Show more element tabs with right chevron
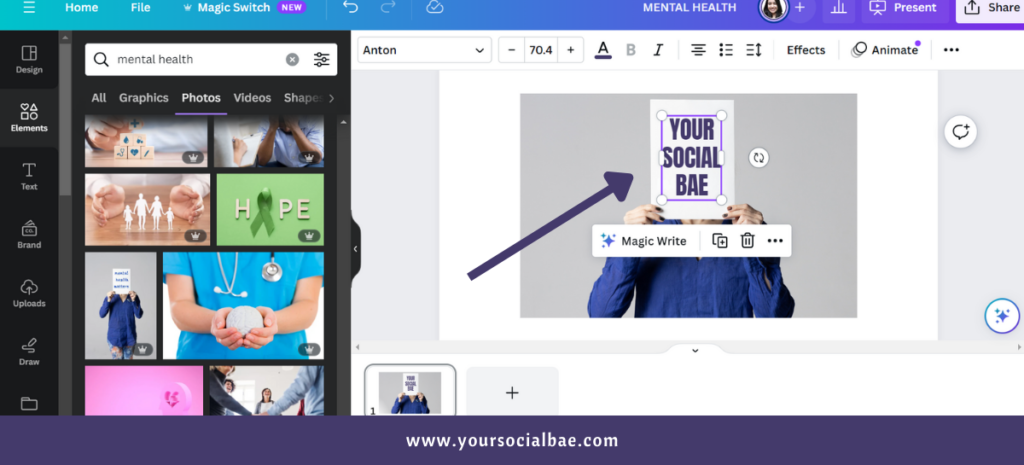 click(x=331, y=98)
